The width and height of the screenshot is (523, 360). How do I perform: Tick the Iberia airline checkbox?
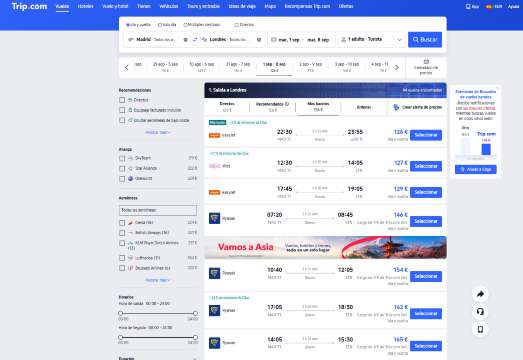[122, 223]
